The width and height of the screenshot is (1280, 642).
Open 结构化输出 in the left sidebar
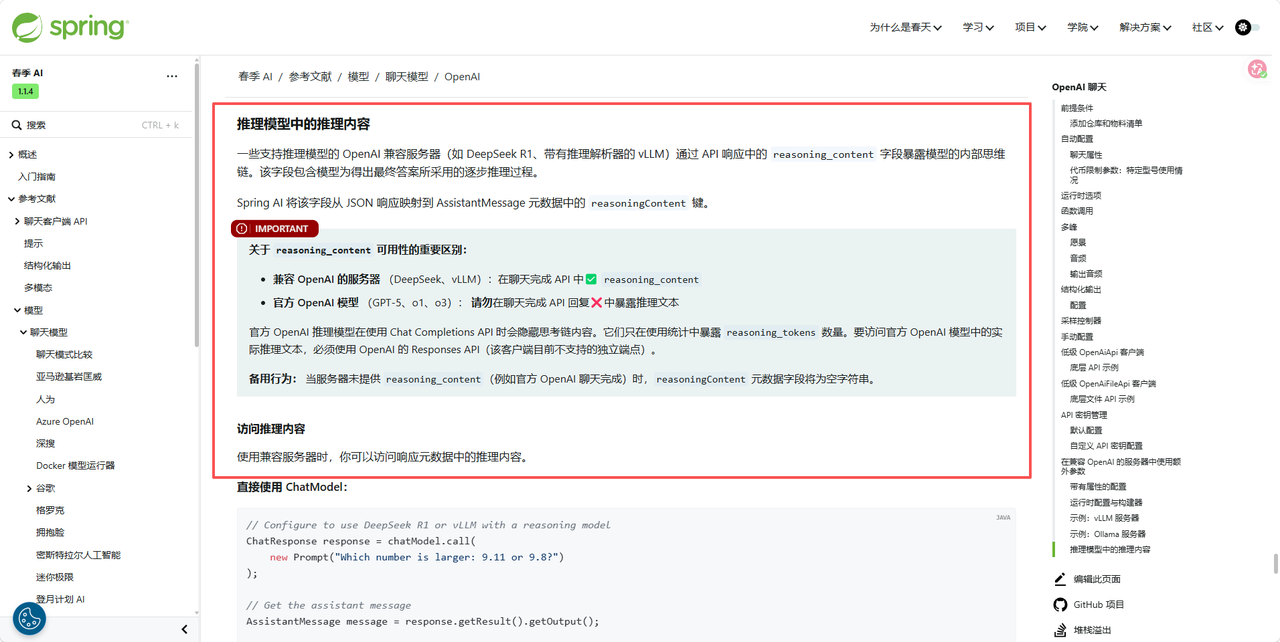point(47,265)
